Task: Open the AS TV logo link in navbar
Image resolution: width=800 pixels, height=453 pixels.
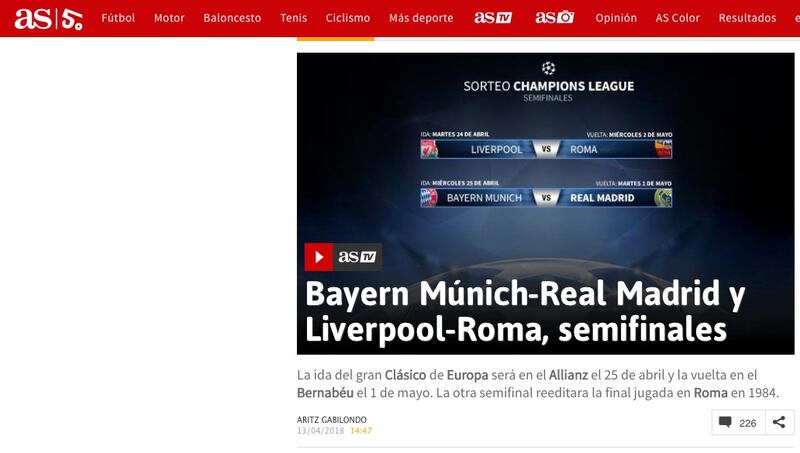Action: click(x=493, y=18)
